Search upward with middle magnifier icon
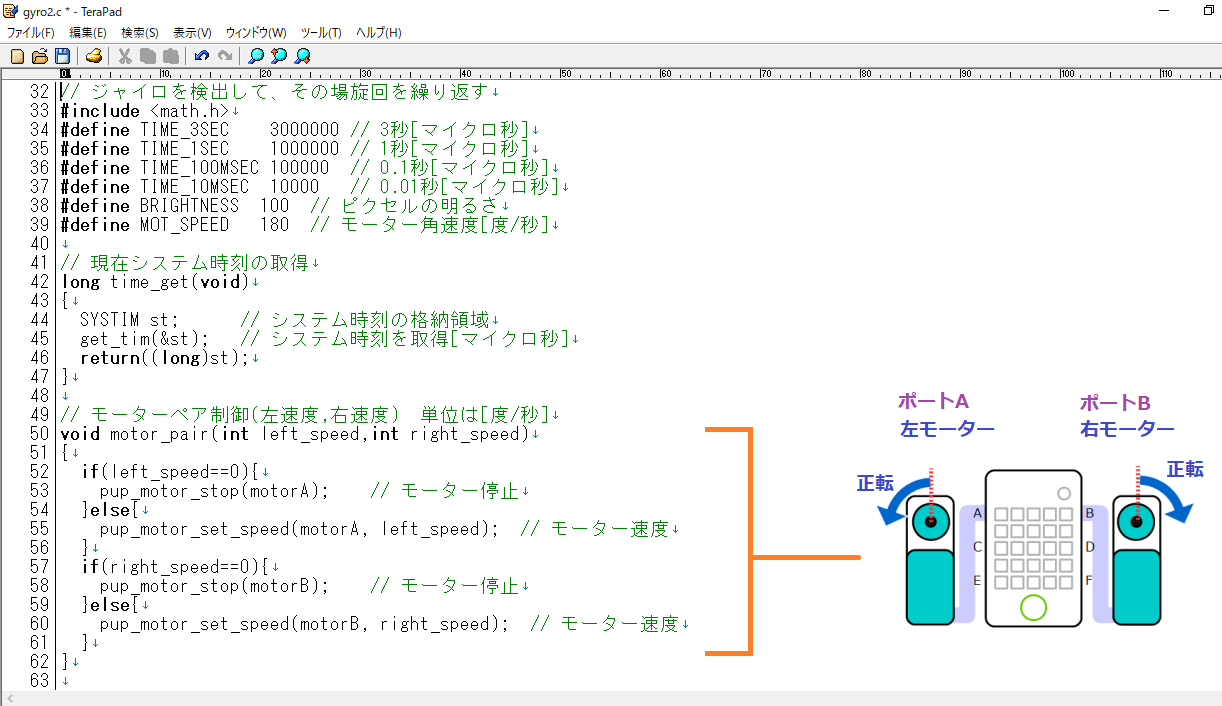This screenshot has width=1222, height=706. [279, 56]
